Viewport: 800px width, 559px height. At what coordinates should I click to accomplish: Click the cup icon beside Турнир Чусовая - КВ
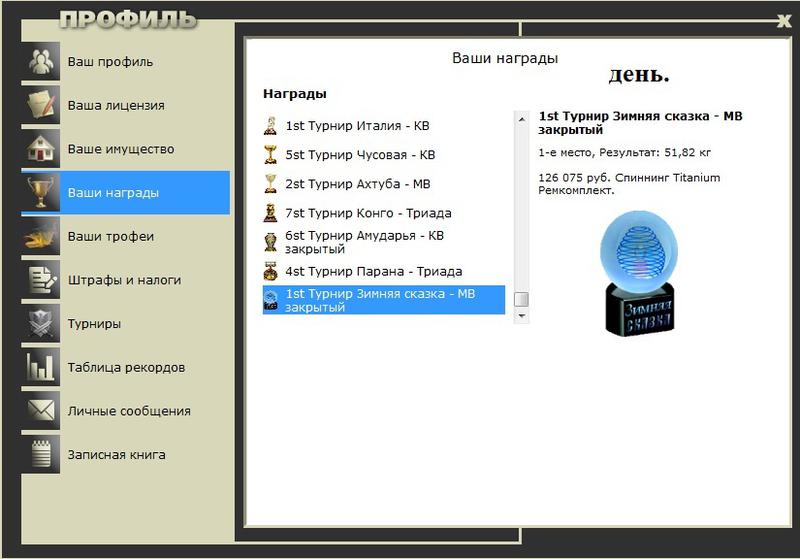270,155
